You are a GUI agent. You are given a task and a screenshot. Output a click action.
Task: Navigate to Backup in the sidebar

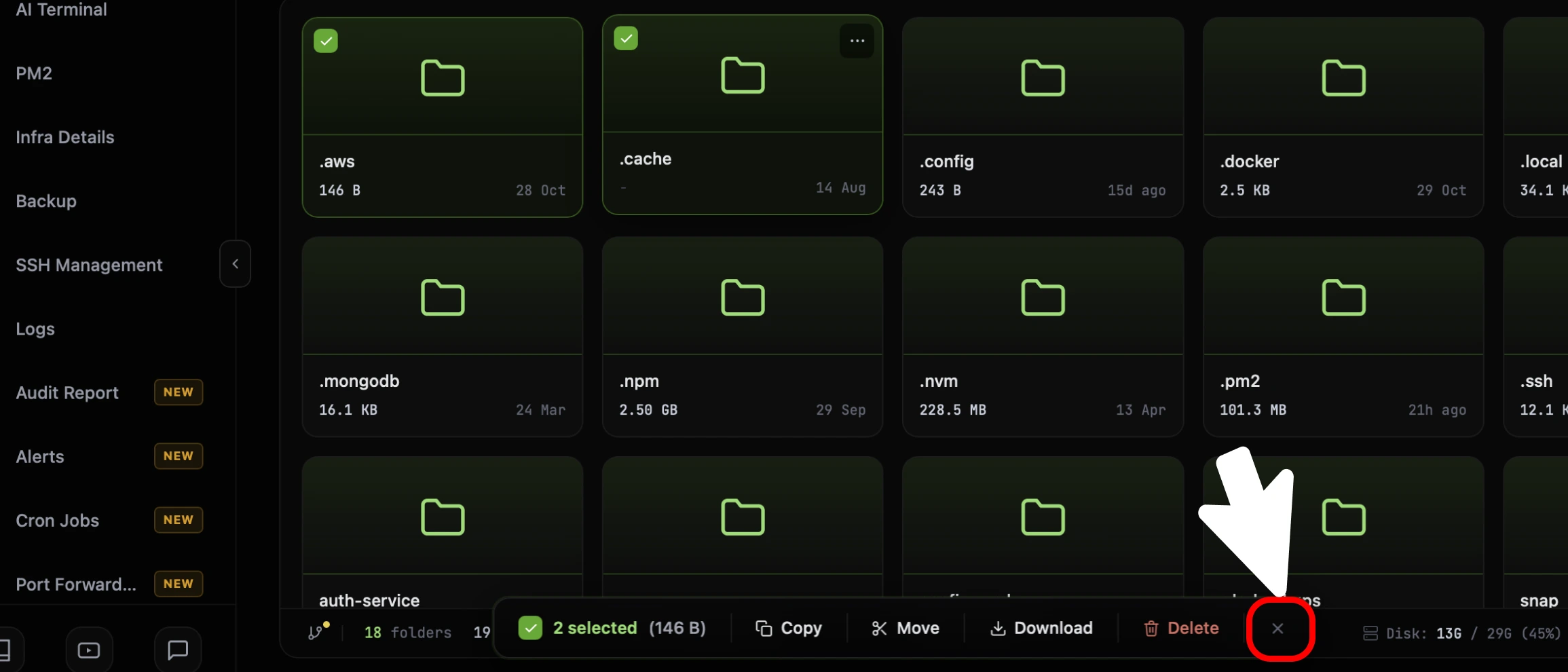(46, 201)
